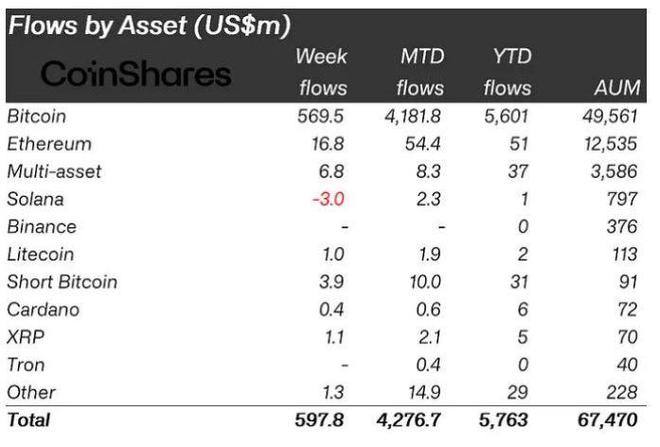Click Solana's negative -3.0 week flow

328,199
